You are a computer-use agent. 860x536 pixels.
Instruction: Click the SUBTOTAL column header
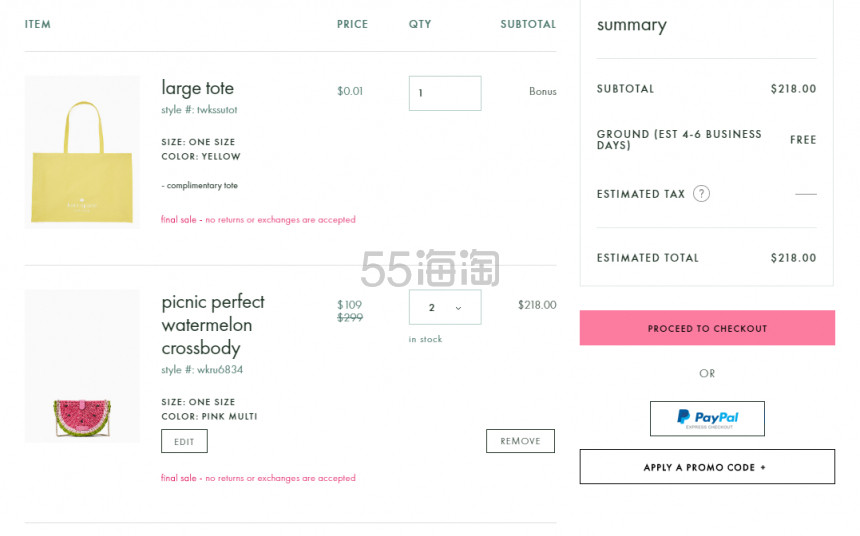(x=528, y=24)
